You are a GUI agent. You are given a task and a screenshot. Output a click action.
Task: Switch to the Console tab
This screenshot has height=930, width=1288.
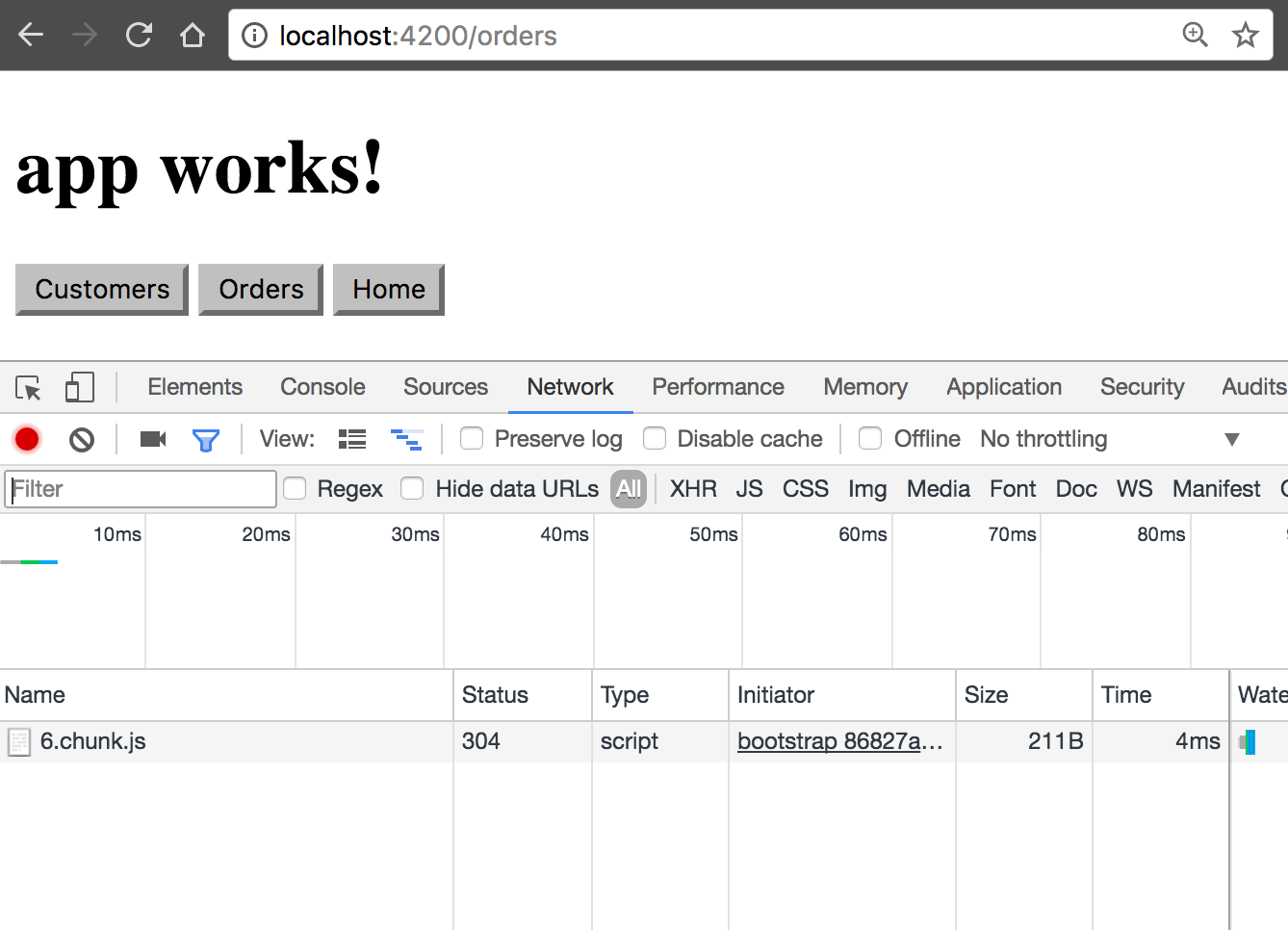tap(322, 387)
